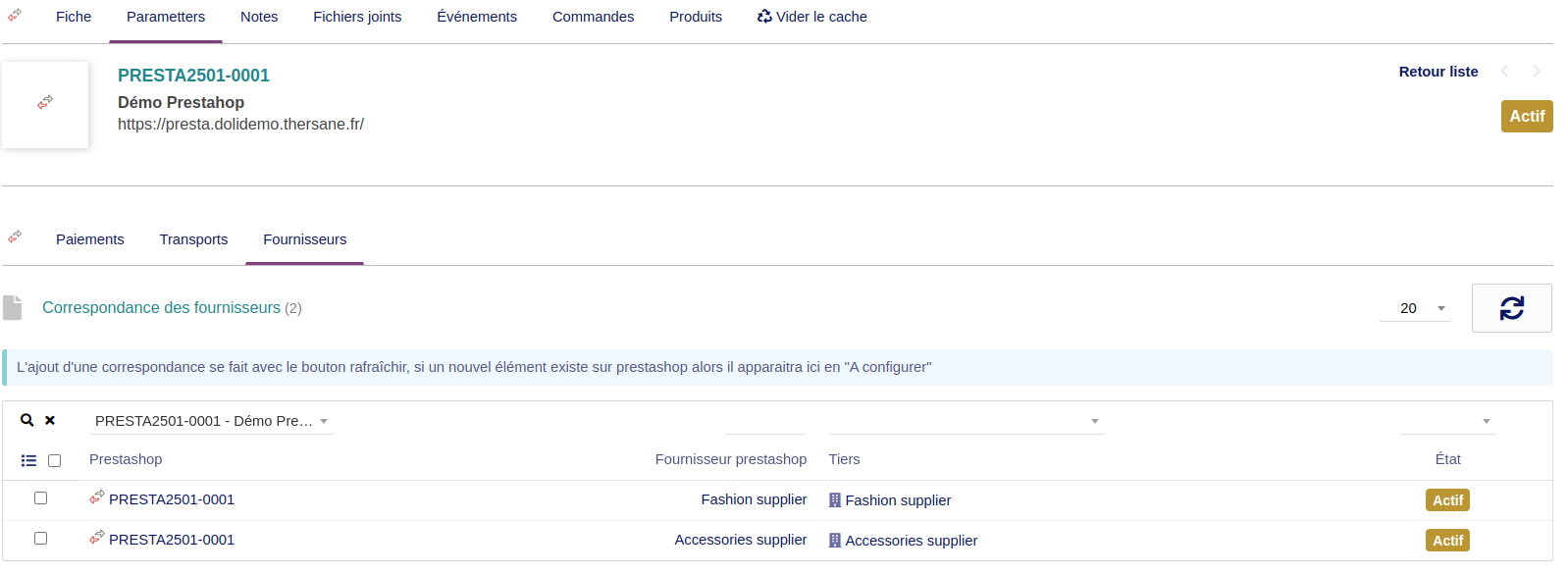1568x575 pixels.
Task: Check the Accessories supplier row checkbox
Action: click(x=41, y=539)
